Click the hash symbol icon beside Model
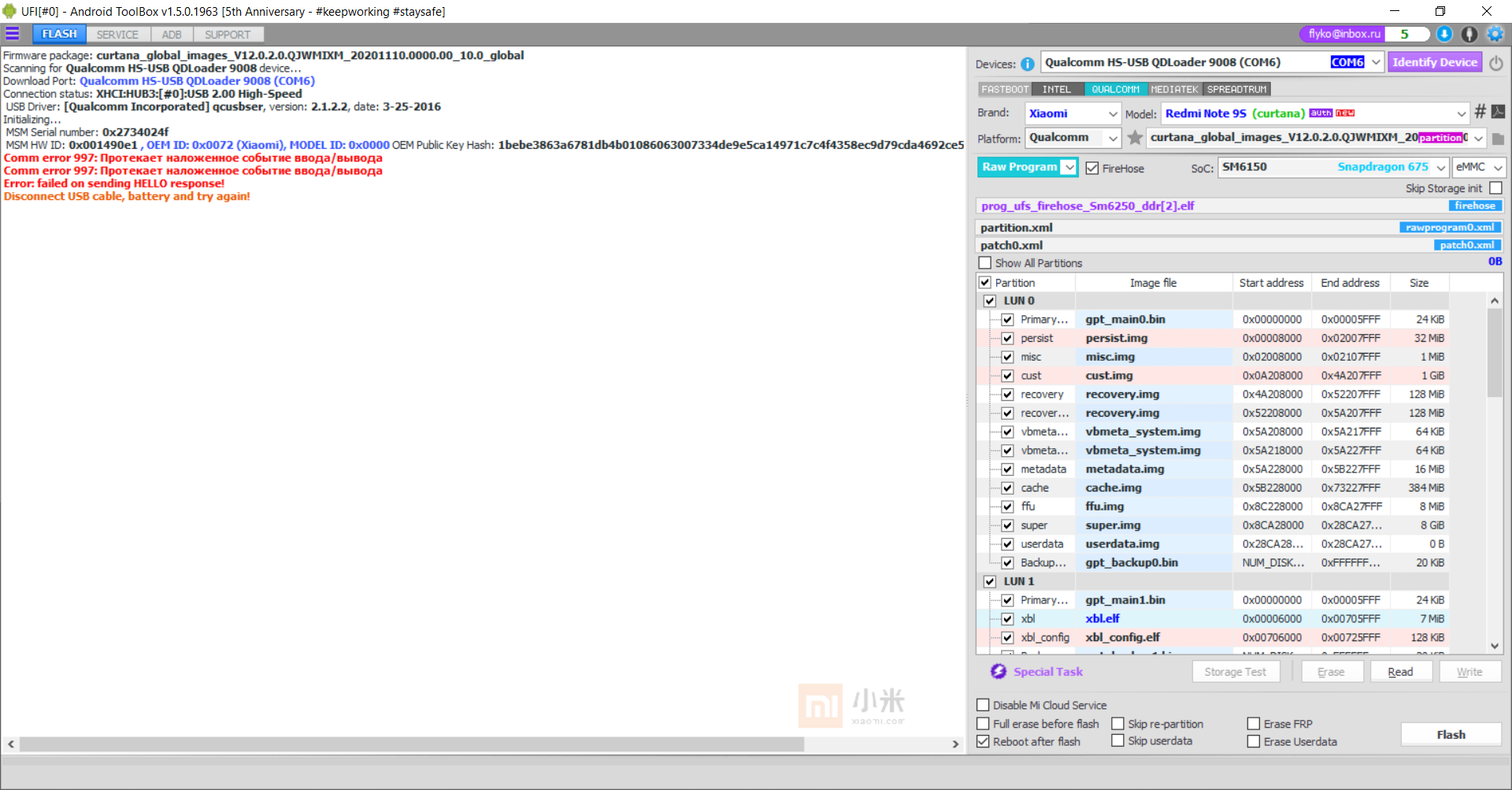 click(x=1480, y=113)
